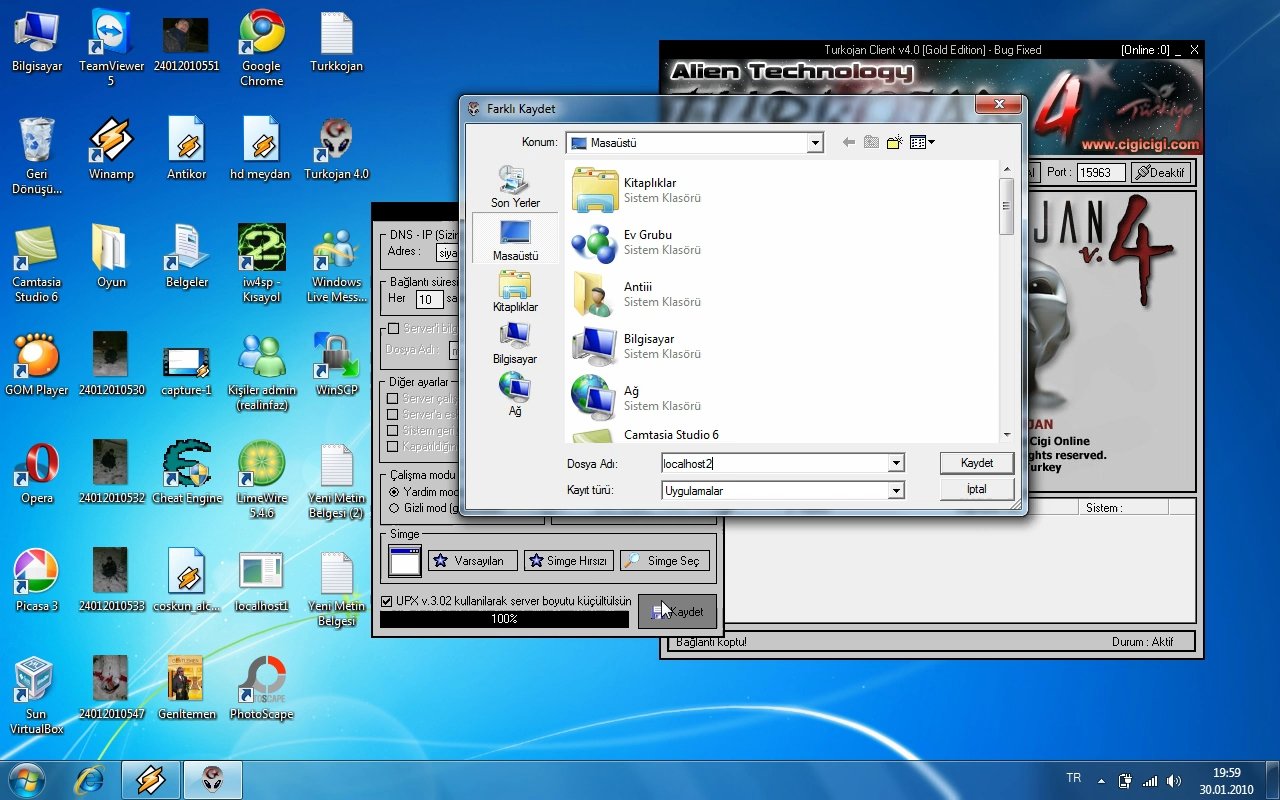The image size is (1280, 800).
Task: Open the PhotoScape desktop shortcut
Action: point(262,690)
